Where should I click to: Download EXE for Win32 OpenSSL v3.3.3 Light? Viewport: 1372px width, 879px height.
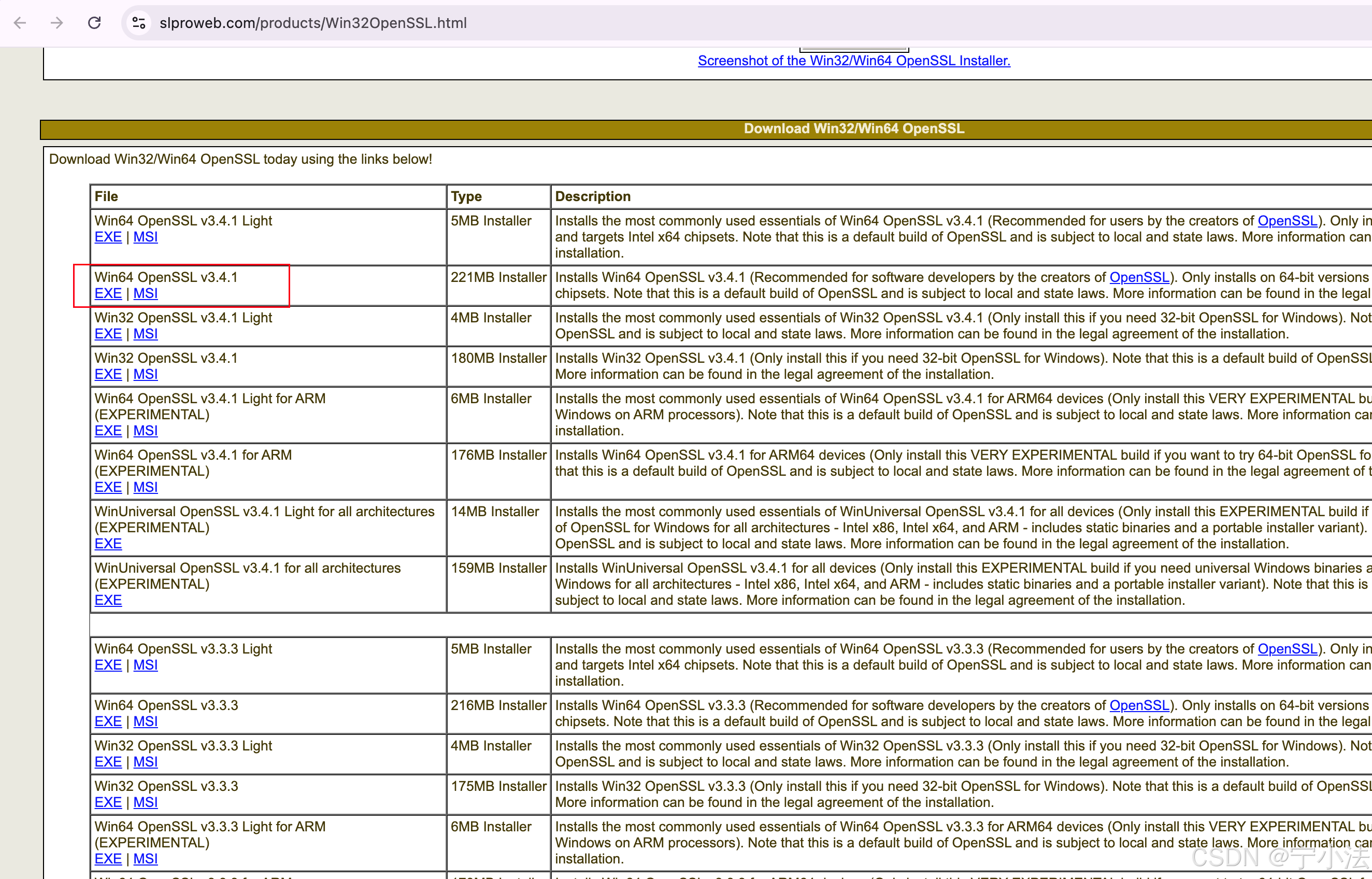click(108, 762)
